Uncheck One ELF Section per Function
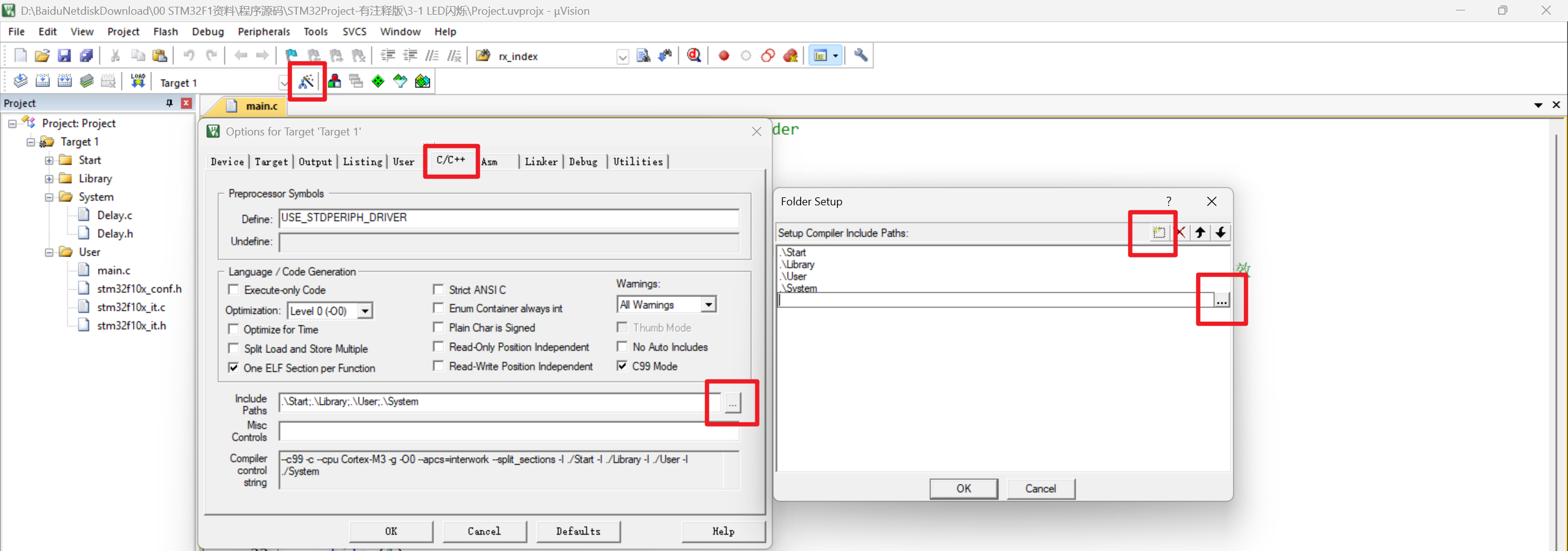 click(233, 368)
